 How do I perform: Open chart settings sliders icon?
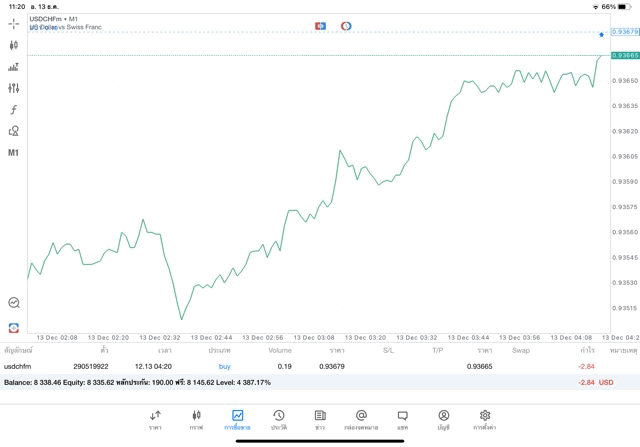pyautogui.click(x=13, y=88)
